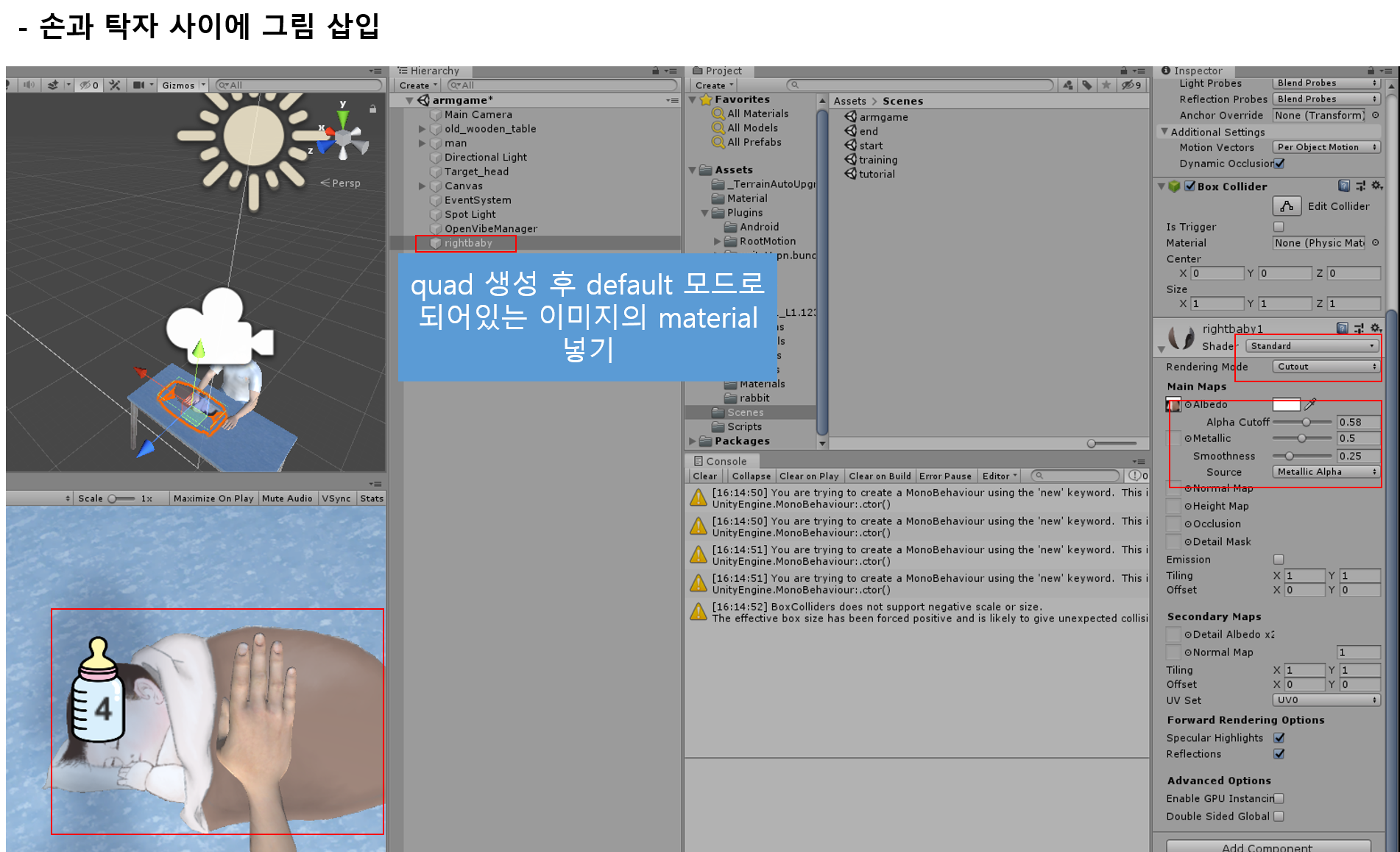Open Box Collider settings gear icon
The image size is (1400, 852).
(x=1376, y=186)
